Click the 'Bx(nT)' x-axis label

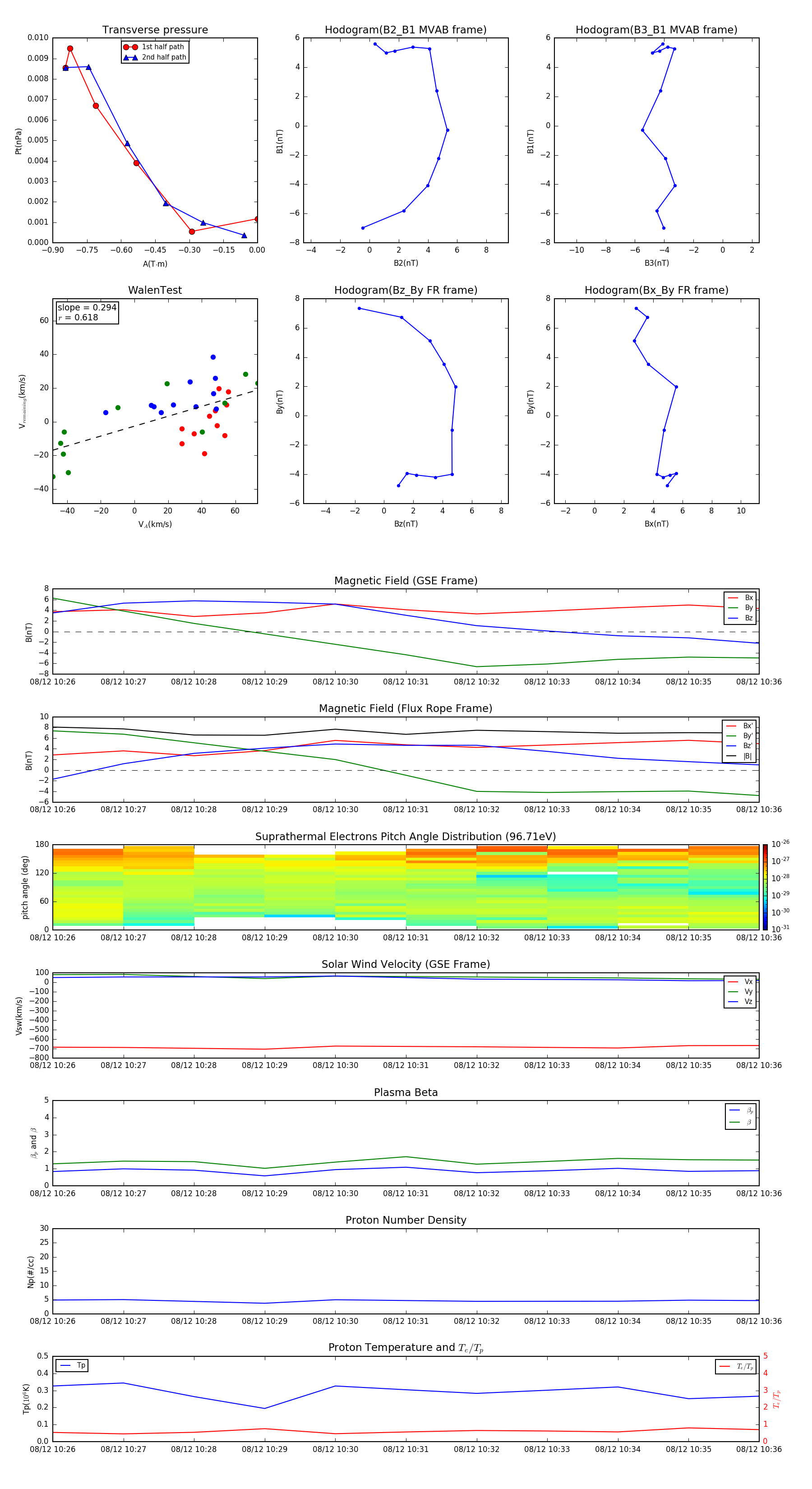coord(656,524)
